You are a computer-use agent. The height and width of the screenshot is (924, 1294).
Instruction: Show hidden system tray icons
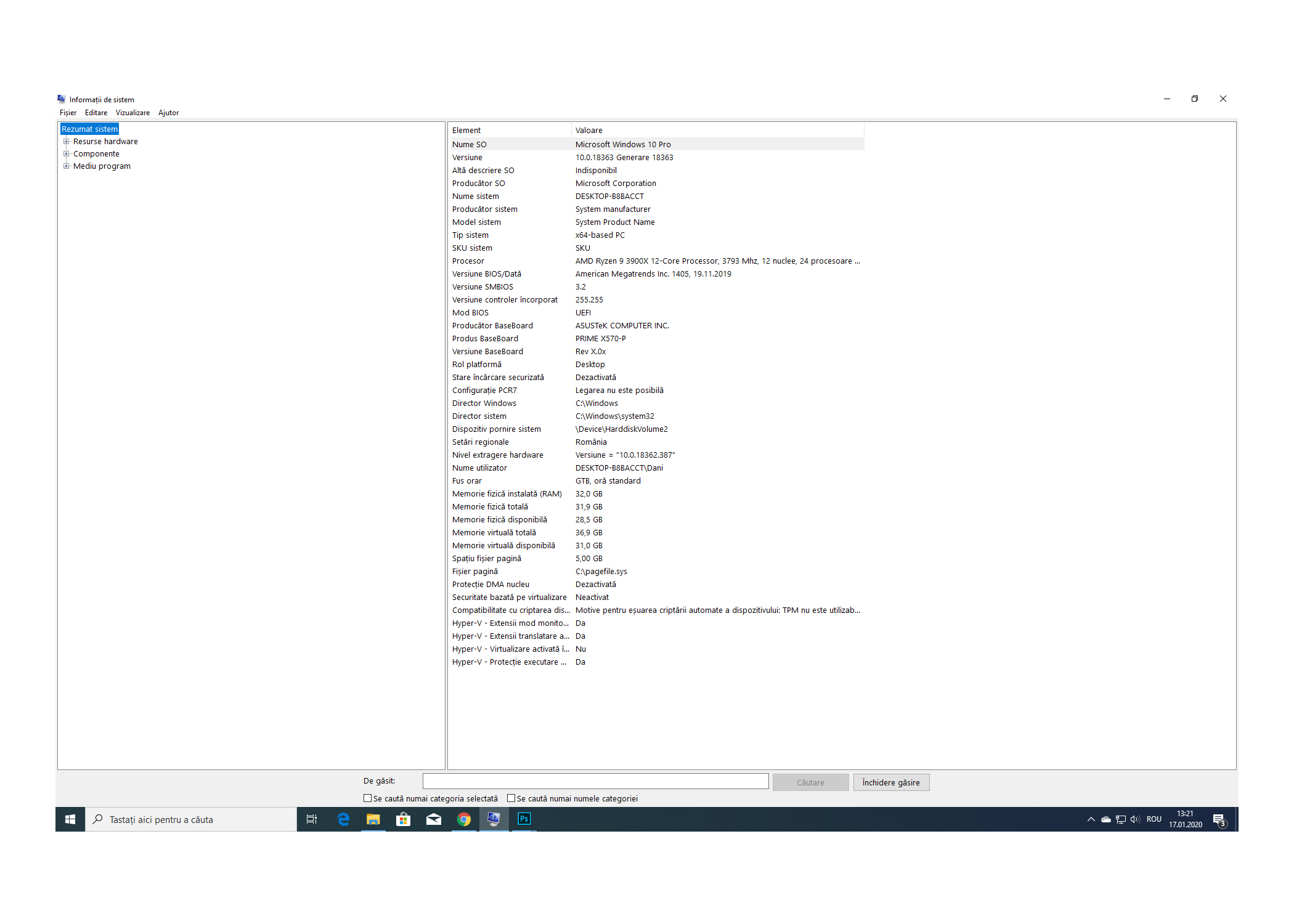[x=1091, y=819]
